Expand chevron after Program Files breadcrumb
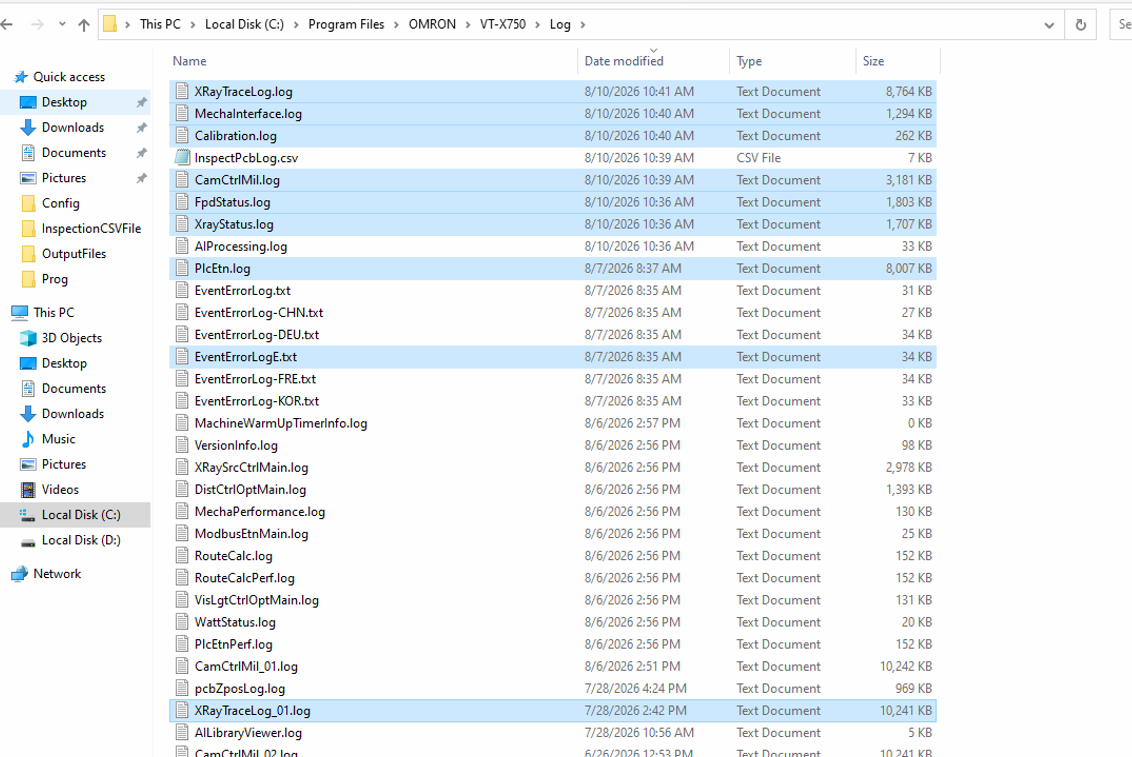Viewport: 1132px width, 757px height. click(x=396, y=25)
